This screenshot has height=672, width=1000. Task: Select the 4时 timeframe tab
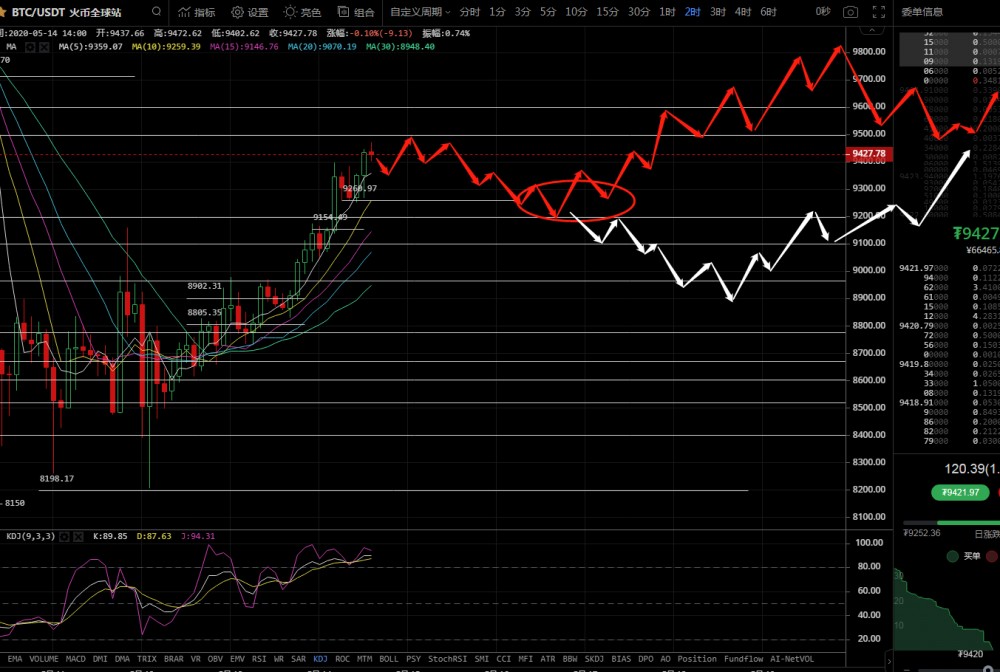pos(742,12)
